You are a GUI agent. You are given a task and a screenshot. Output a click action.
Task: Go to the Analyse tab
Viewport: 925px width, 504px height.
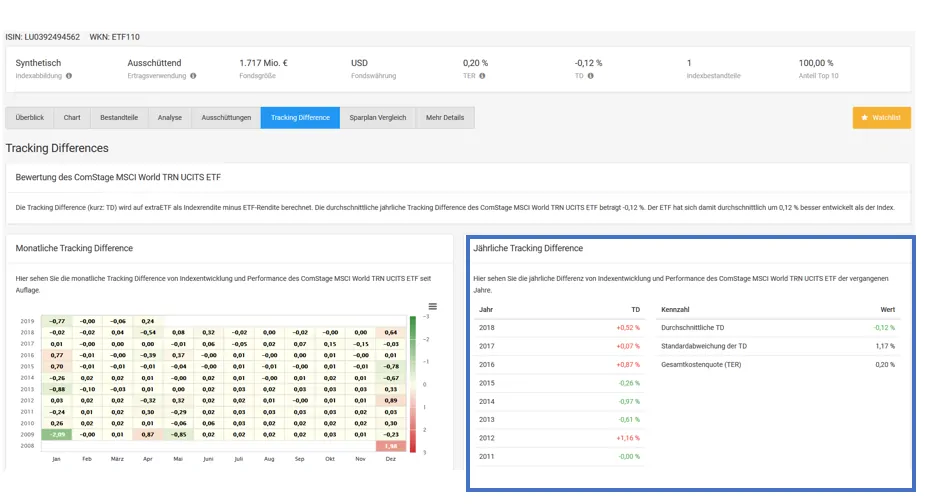click(x=170, y=118)
